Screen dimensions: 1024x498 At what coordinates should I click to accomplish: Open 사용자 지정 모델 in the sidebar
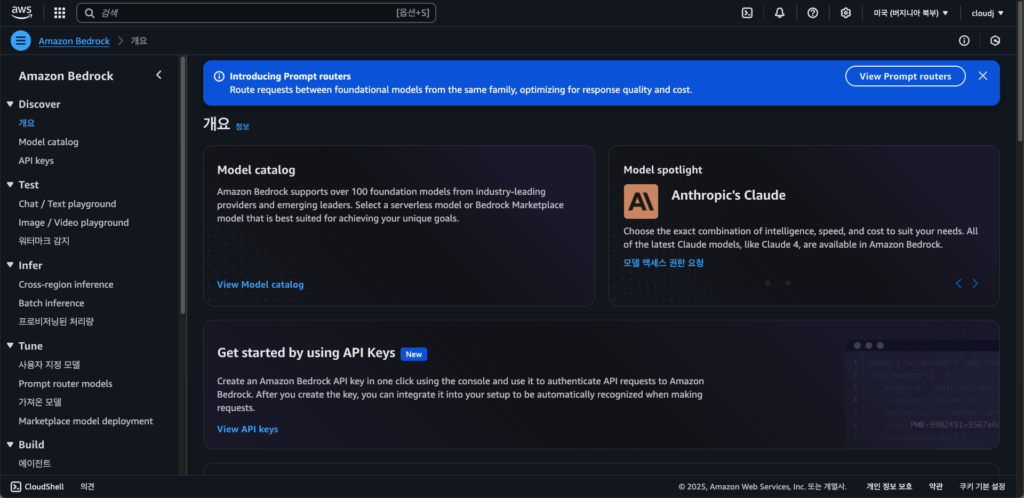click(50, 365)
